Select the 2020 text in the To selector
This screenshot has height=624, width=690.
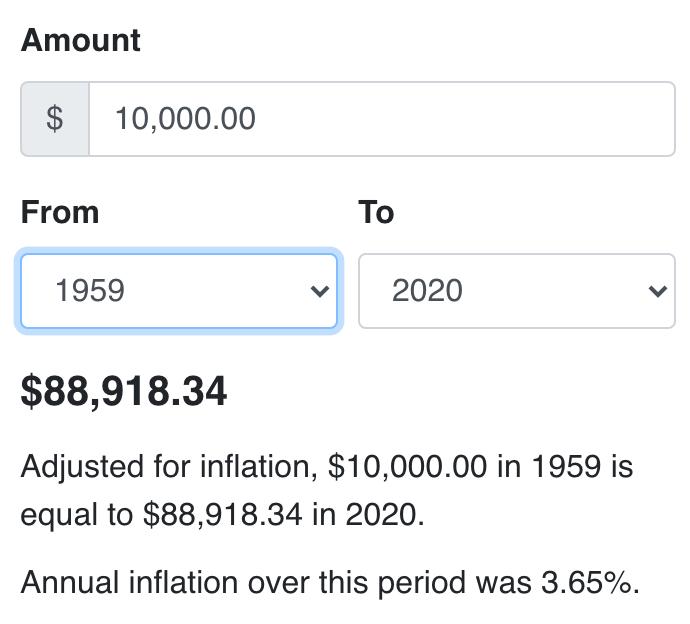click(x=427, y=291)
